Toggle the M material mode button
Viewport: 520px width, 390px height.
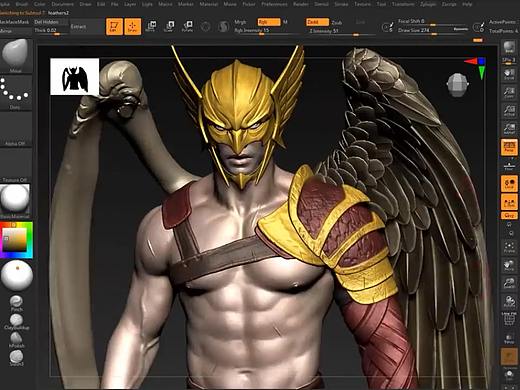coord(285,22)
